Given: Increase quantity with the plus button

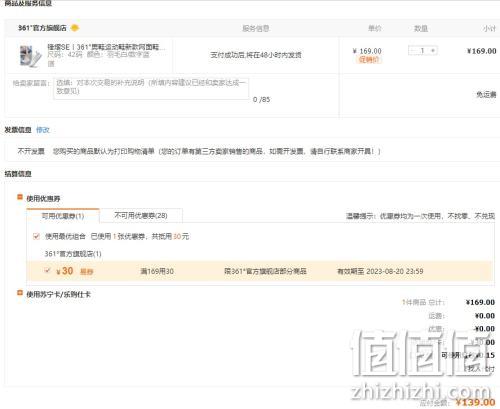Looking at the screenshot, I should [x=433, y=51].
